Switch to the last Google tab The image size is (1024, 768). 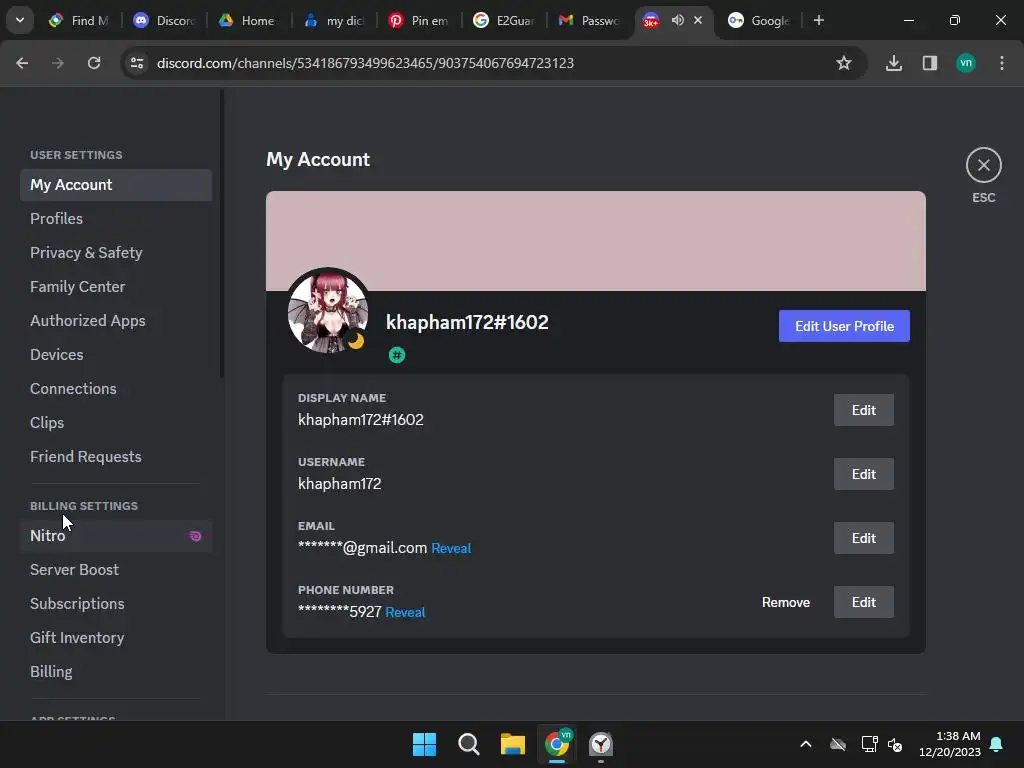point(760,20)
